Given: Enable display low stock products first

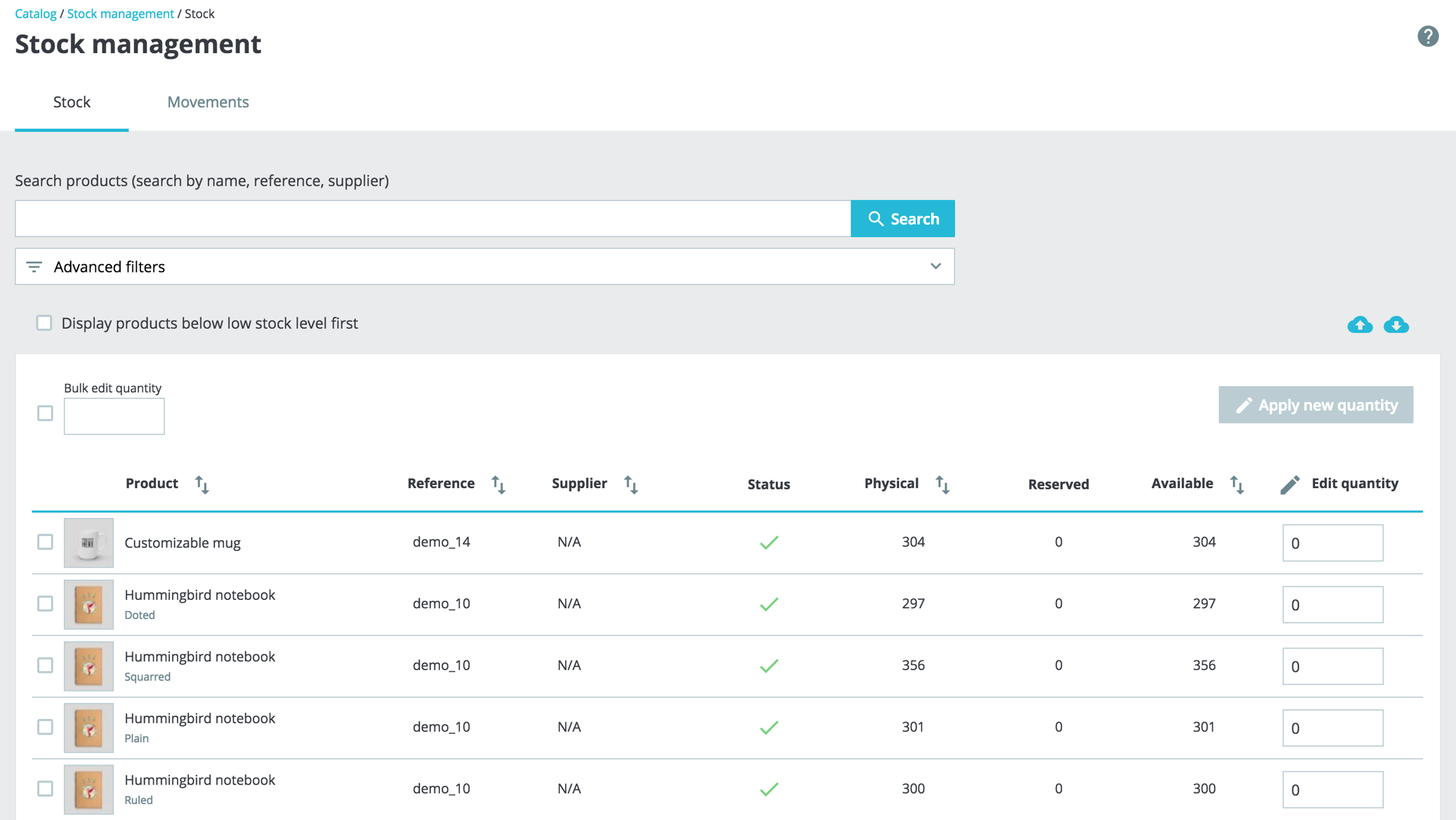Looking at the screenshot, I should pos(44,323).
